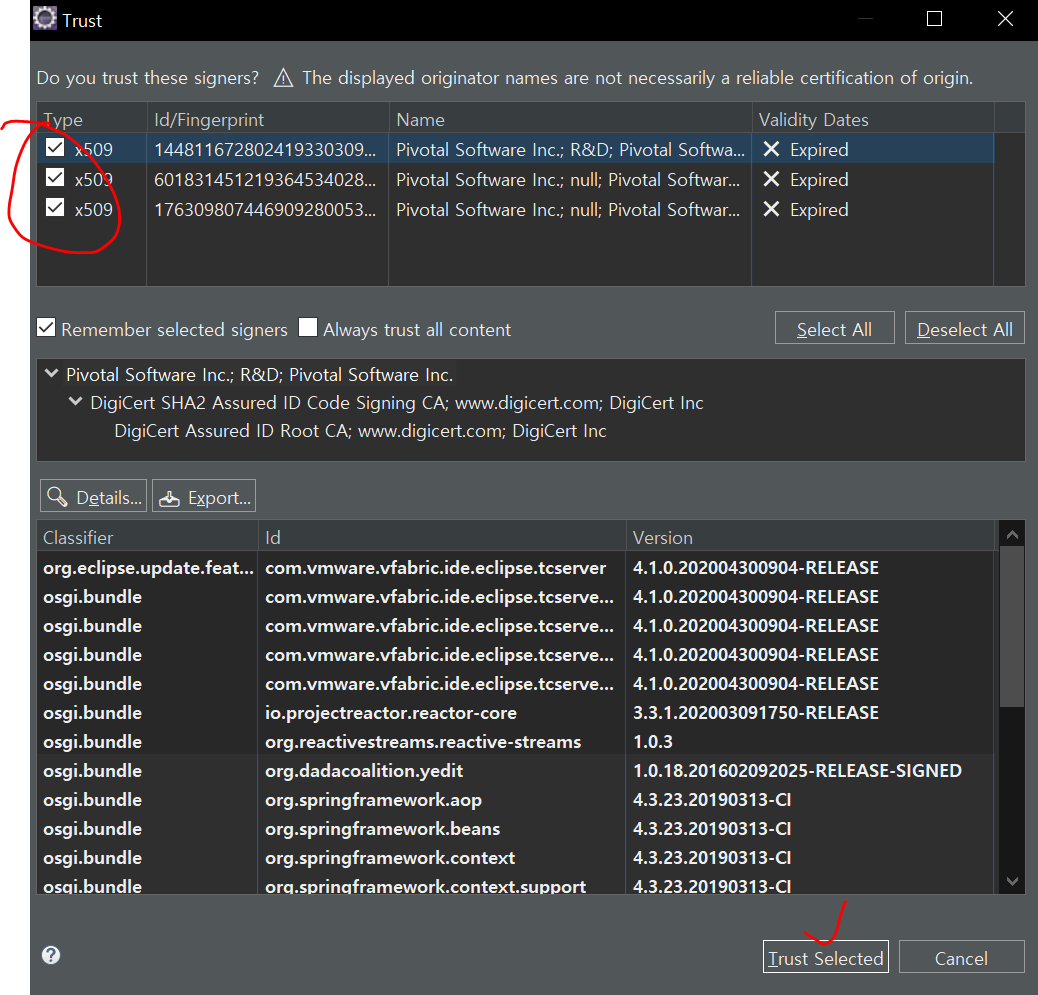Select row org.eclipse.update.feat... tcserver
Image resolution: width=1038 pixels, height=995 pixels.
point(516,567)
